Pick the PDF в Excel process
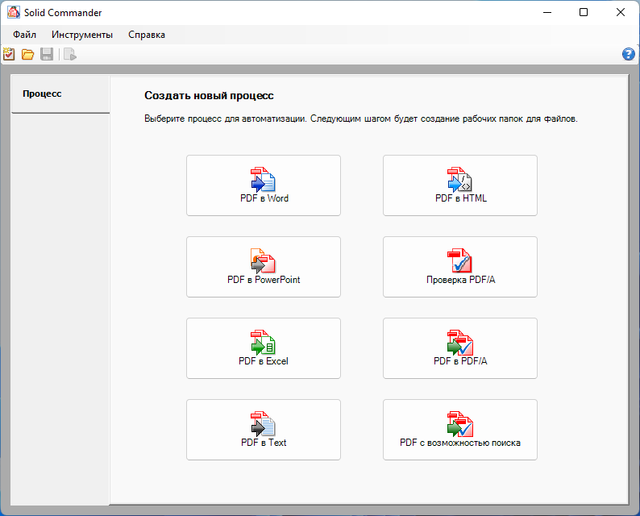The image size is (640, 516). coord(263,348)
